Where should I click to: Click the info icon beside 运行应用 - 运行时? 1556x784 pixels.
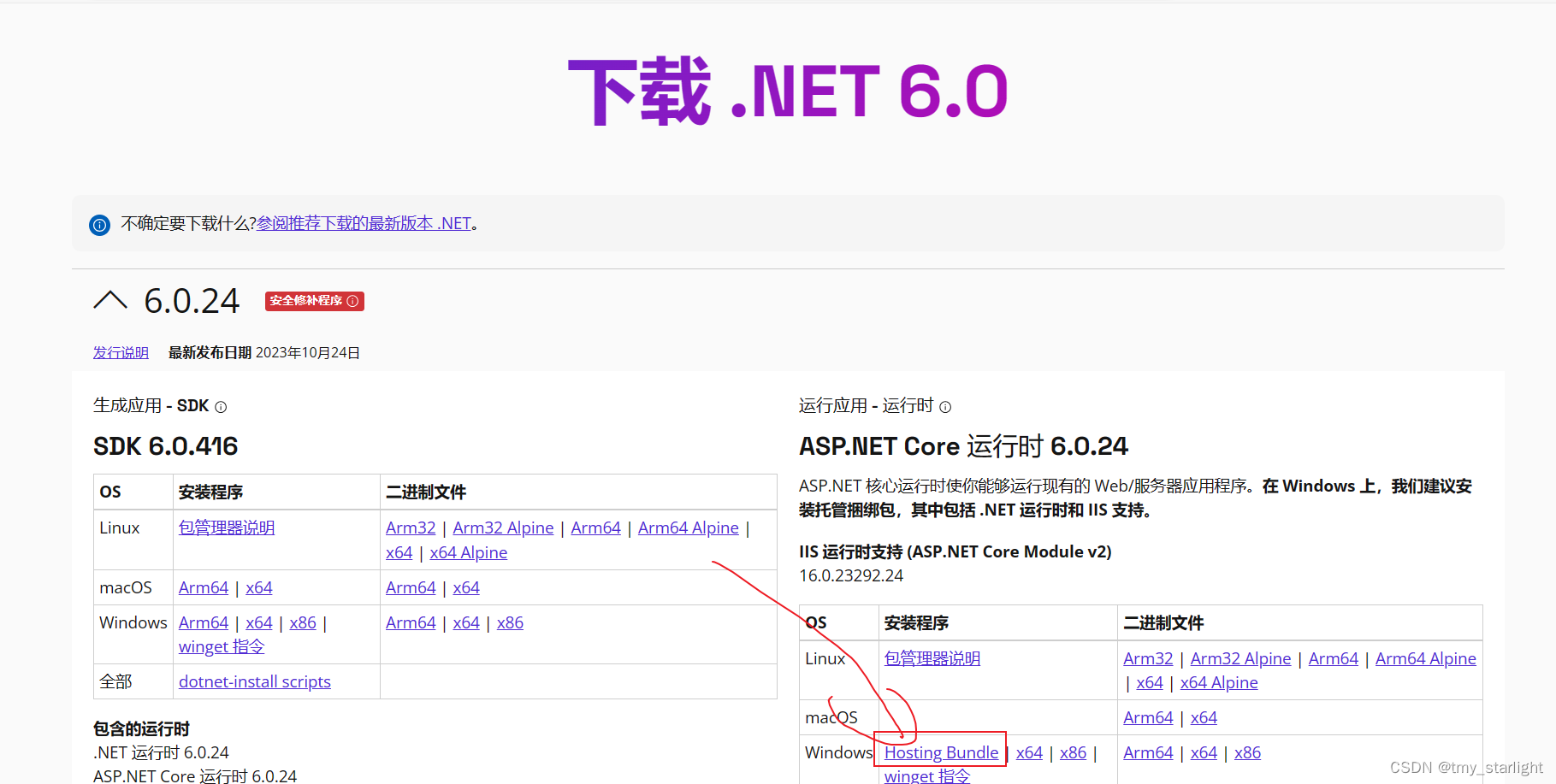(945, 407)
